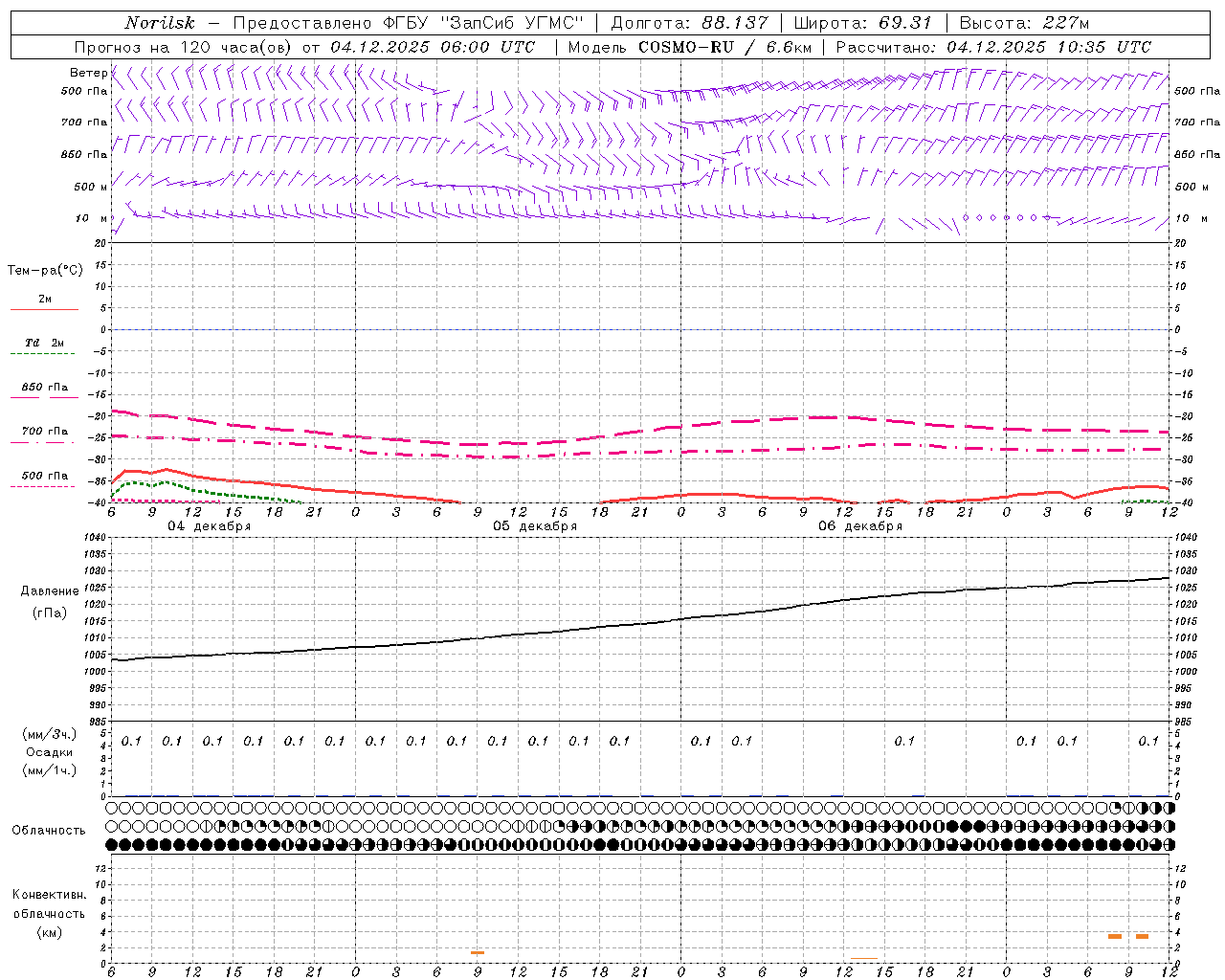This screenshot has height=980, width=1225.
Task: Click the 'Высота: 227м' elevation value
Action: (x=1024, y=23)
